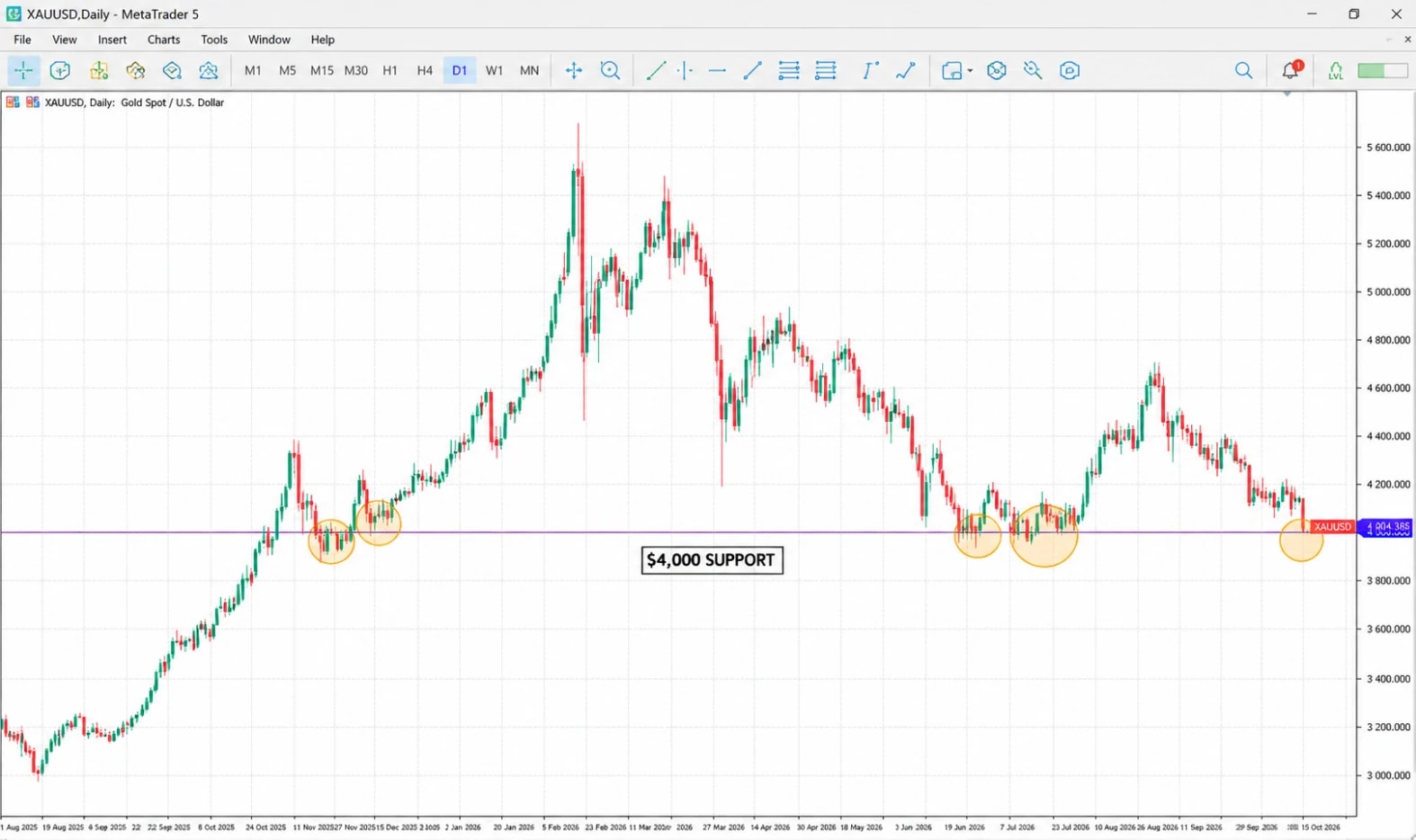Click the green level progress bar
Viewport: 1416px width, 840px height.
(x=1383, y=70)
